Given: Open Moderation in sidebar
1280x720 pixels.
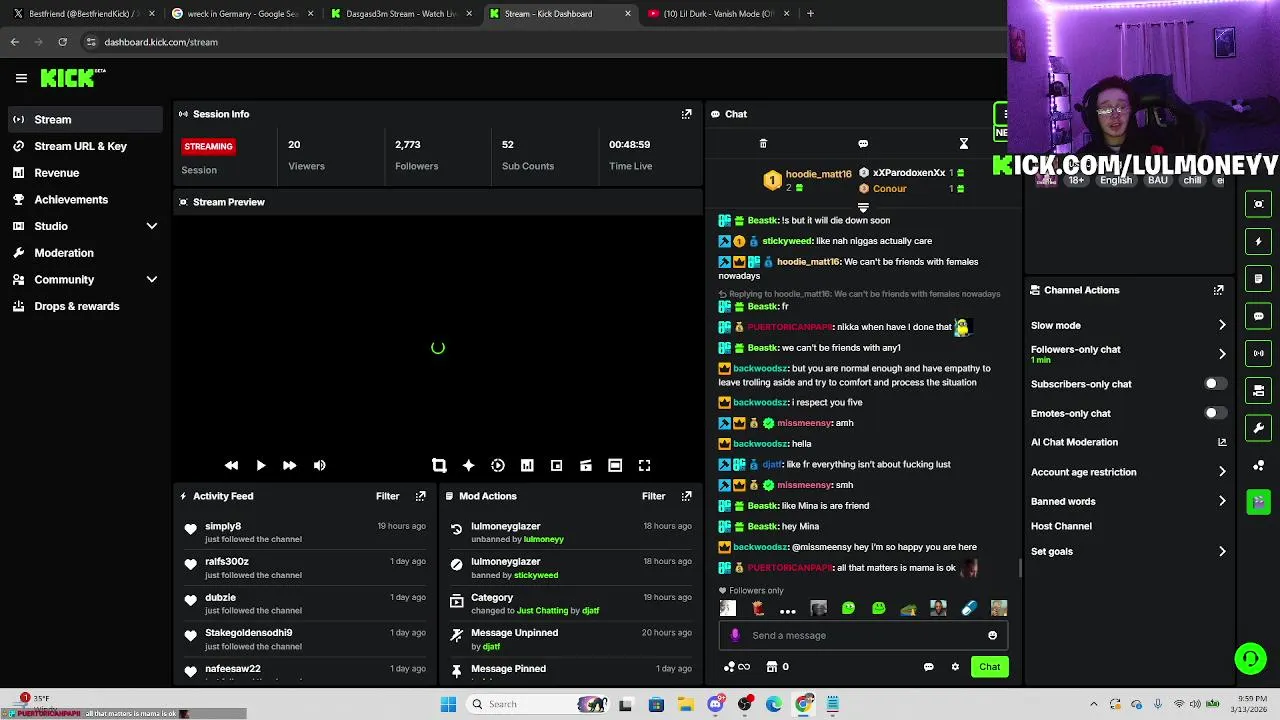Looking at the screenshot, I should click(84, 253).
